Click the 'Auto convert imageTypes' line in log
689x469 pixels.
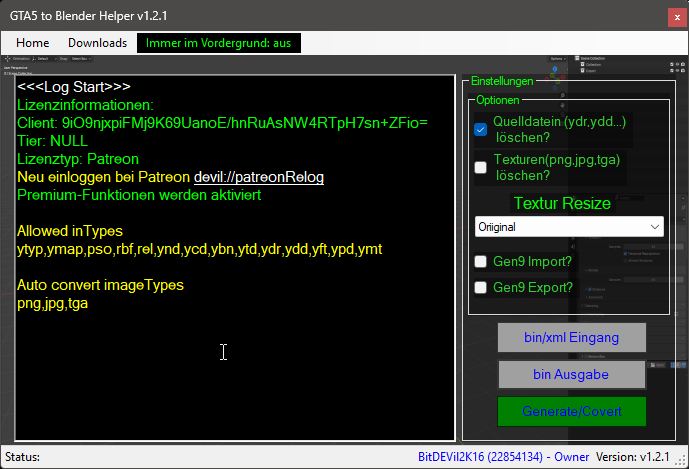[100, 285]
